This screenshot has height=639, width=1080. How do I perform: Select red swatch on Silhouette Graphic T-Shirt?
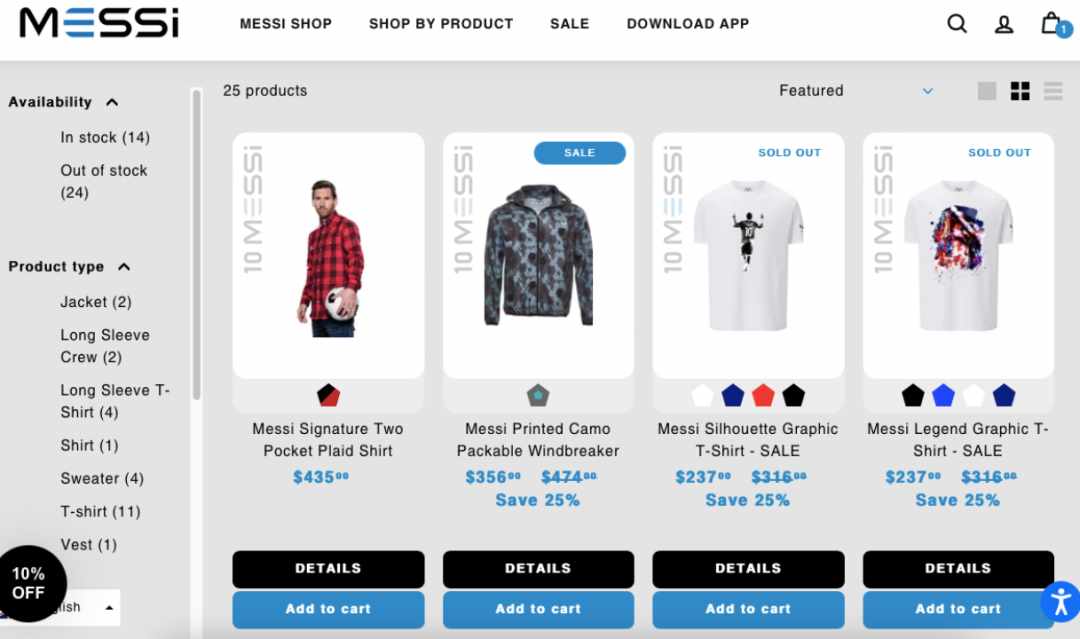pyautogui.click(x=762, y=396)
